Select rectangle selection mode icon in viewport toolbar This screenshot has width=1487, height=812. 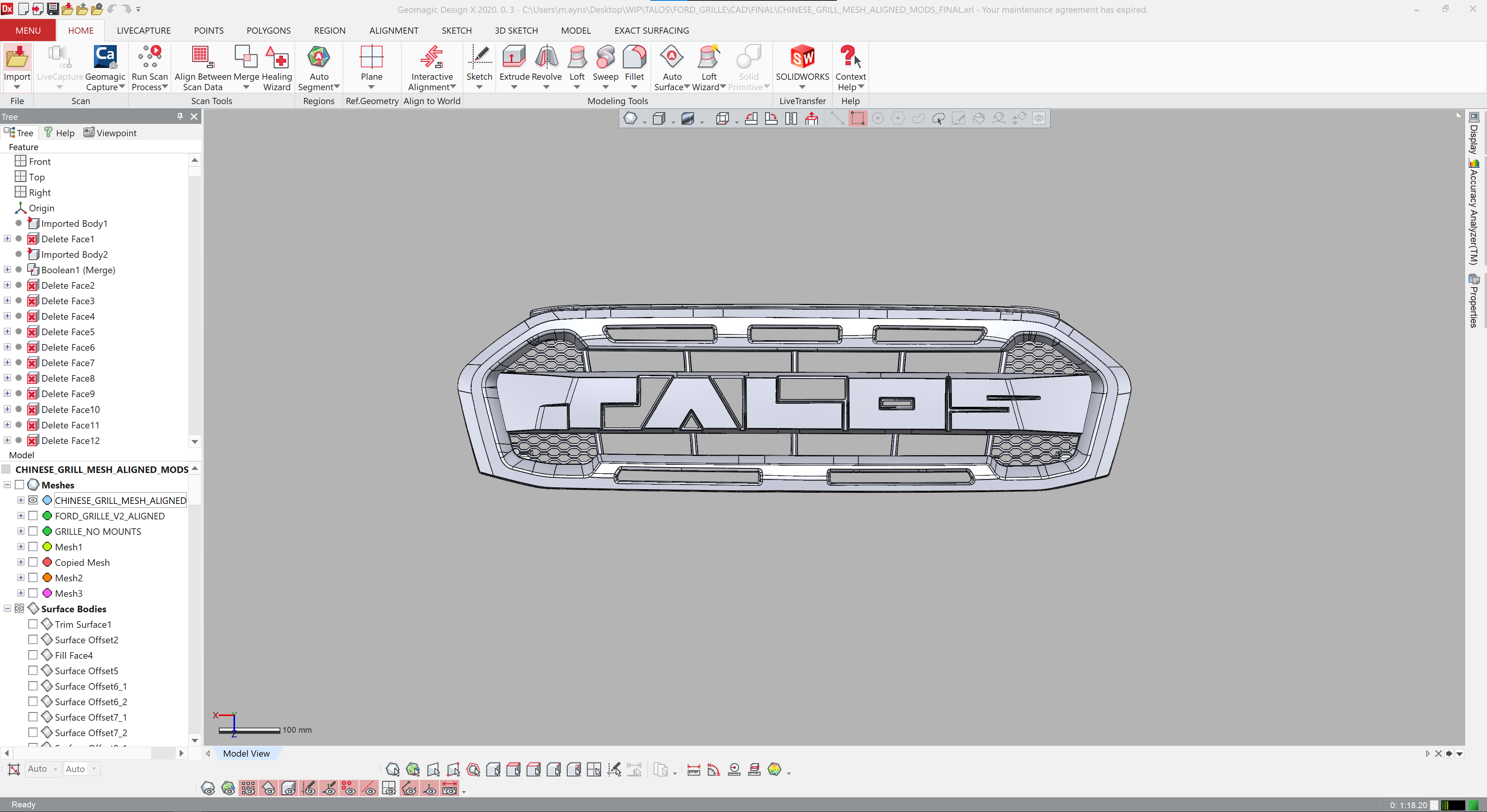(x=857, y=118)
